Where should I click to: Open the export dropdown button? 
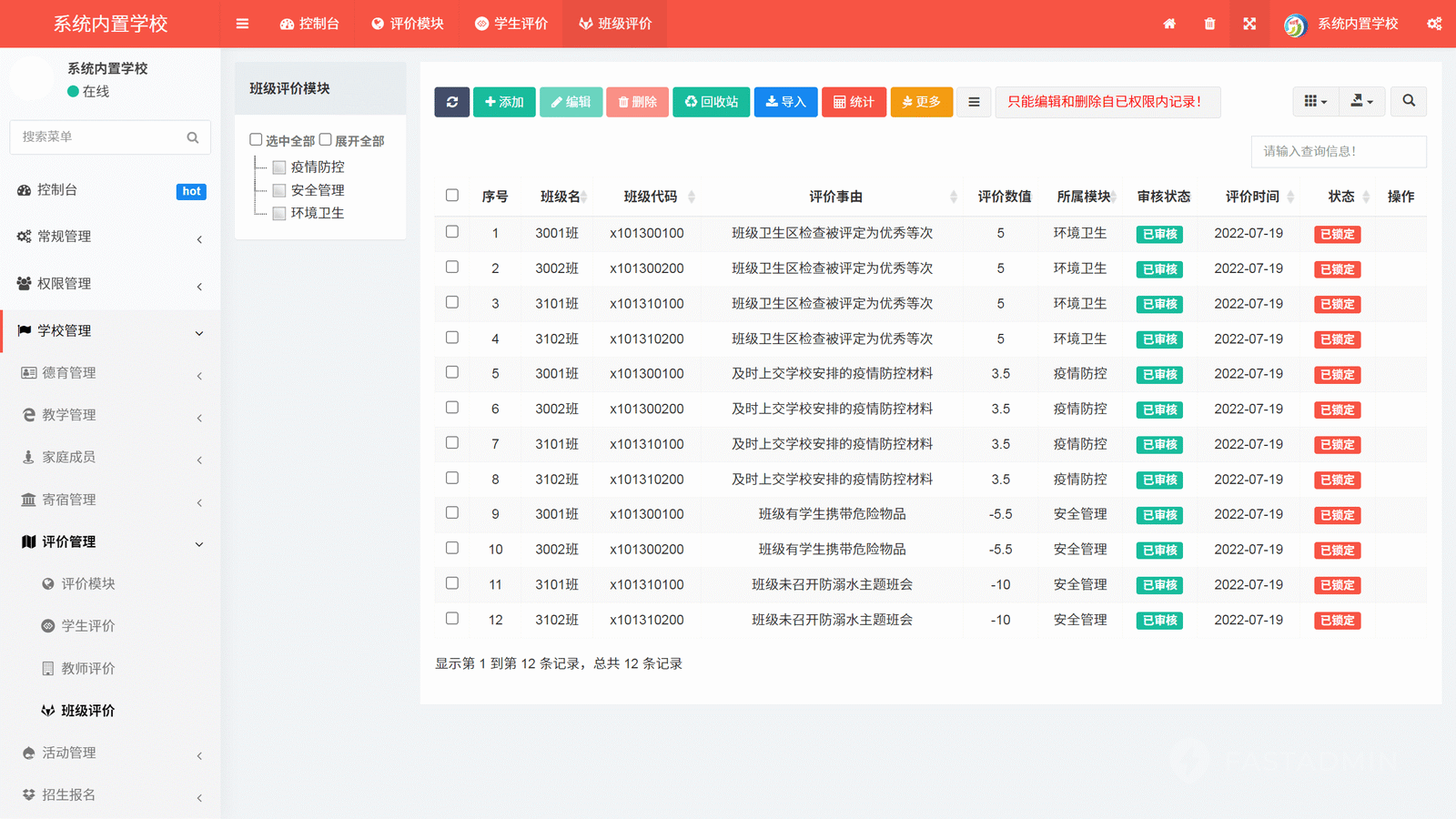click(x=1361, y=101)
